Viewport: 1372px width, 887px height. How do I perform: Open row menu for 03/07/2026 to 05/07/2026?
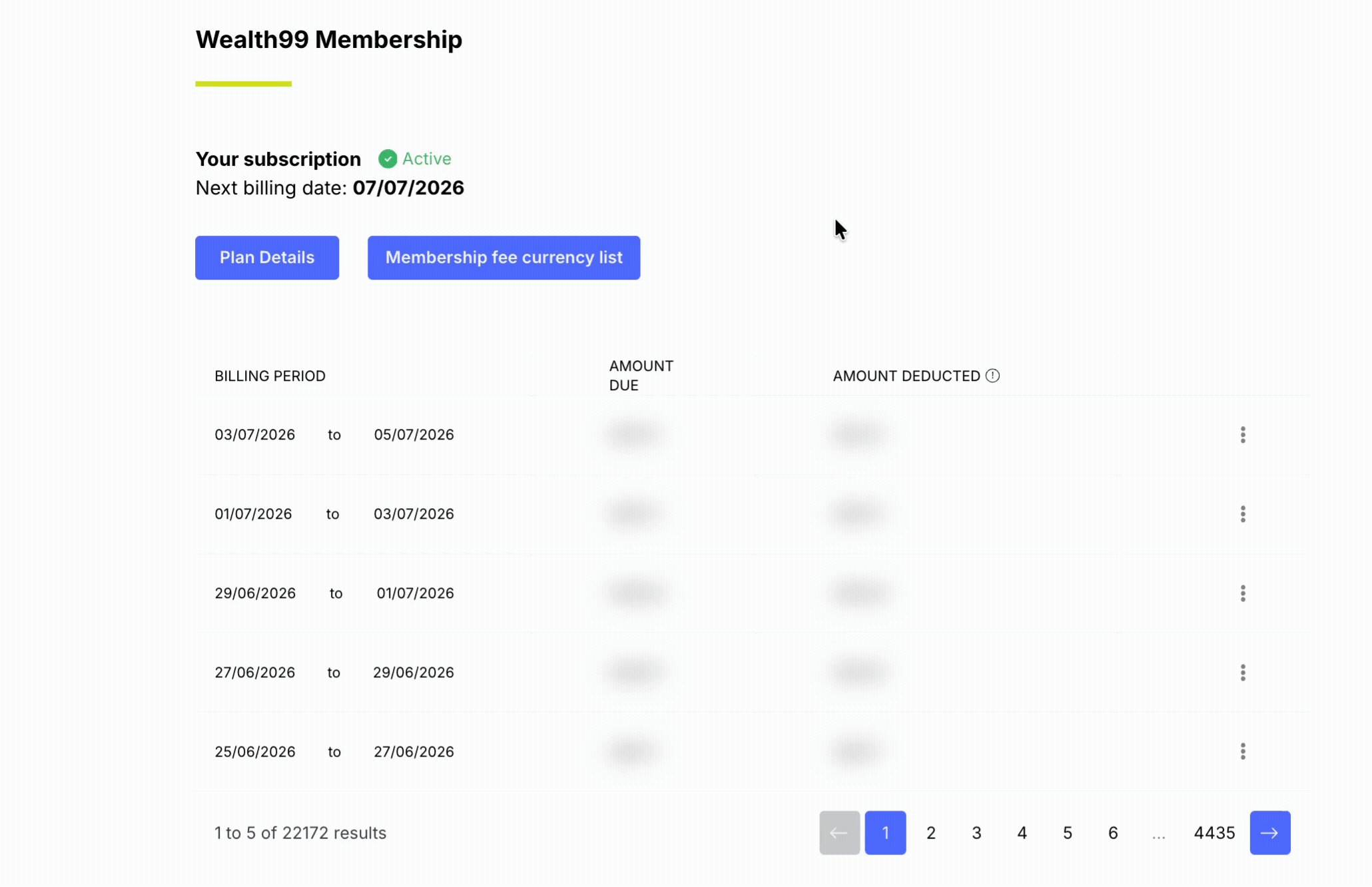1243,435
